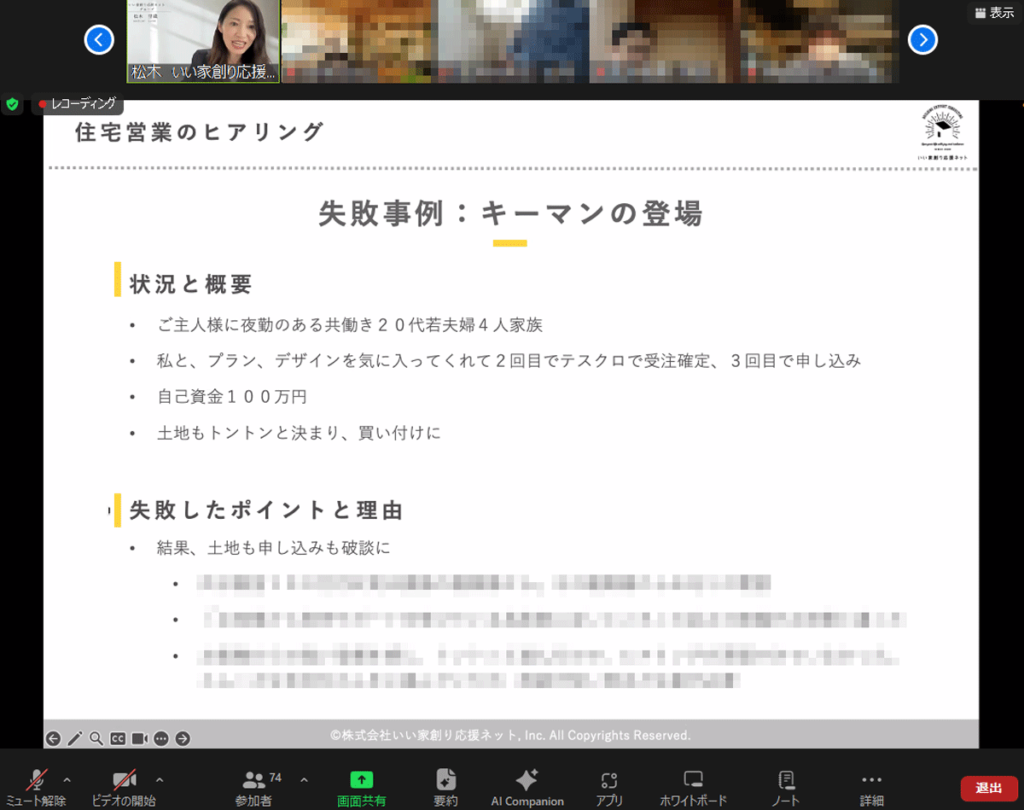Viewport: 1024px width, 810px height.
Task: Expand video options arrow beside ビデオの開始
Action: (x=159, y=779)
